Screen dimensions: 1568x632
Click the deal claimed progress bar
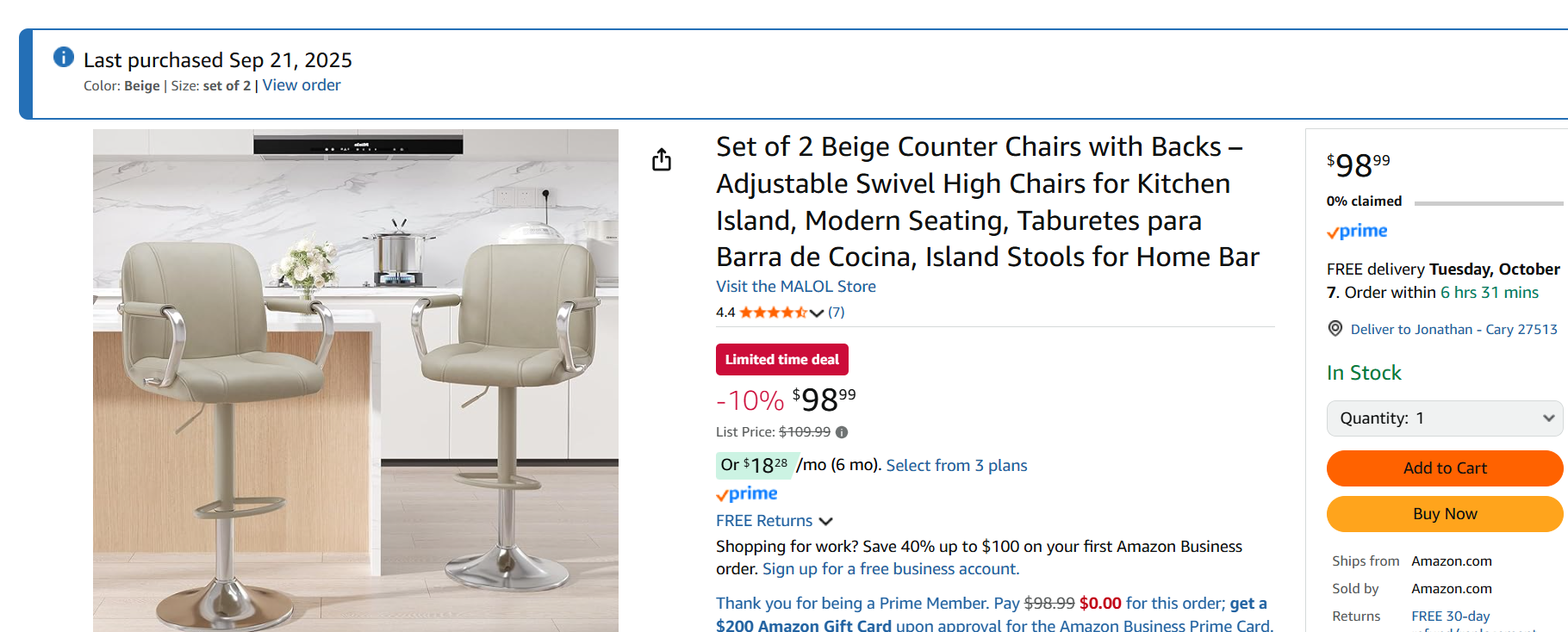(1488, 203)
